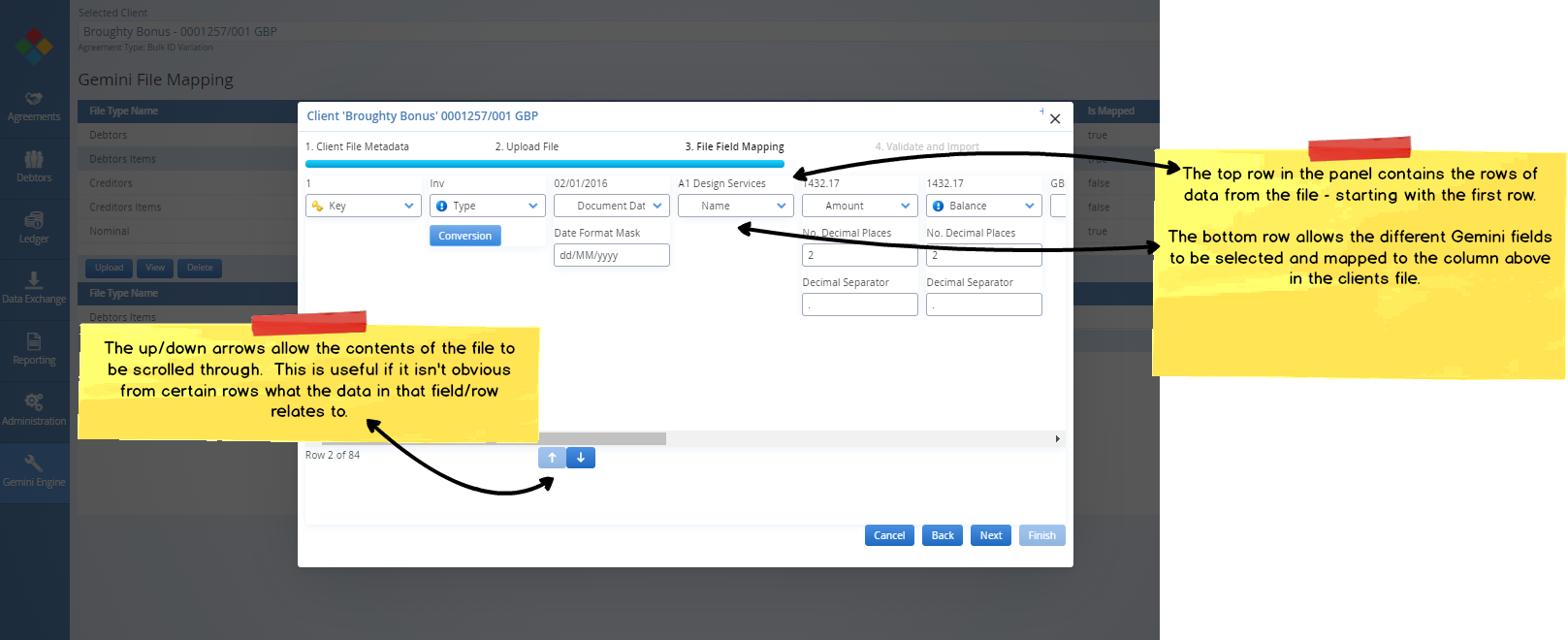Open the Document Date mapping dropdown
This screenshot has height=640, width=1568.
pos(612,206)
